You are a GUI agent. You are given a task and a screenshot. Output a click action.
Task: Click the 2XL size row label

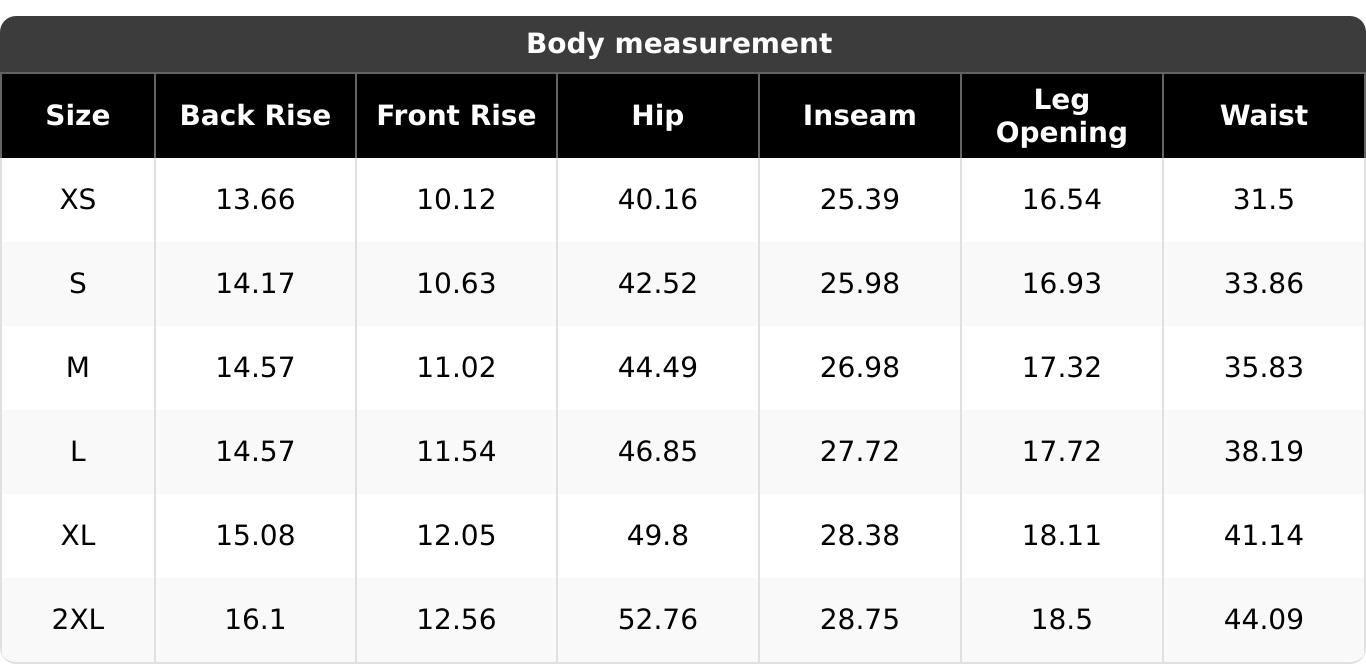[x=78, y=620]
